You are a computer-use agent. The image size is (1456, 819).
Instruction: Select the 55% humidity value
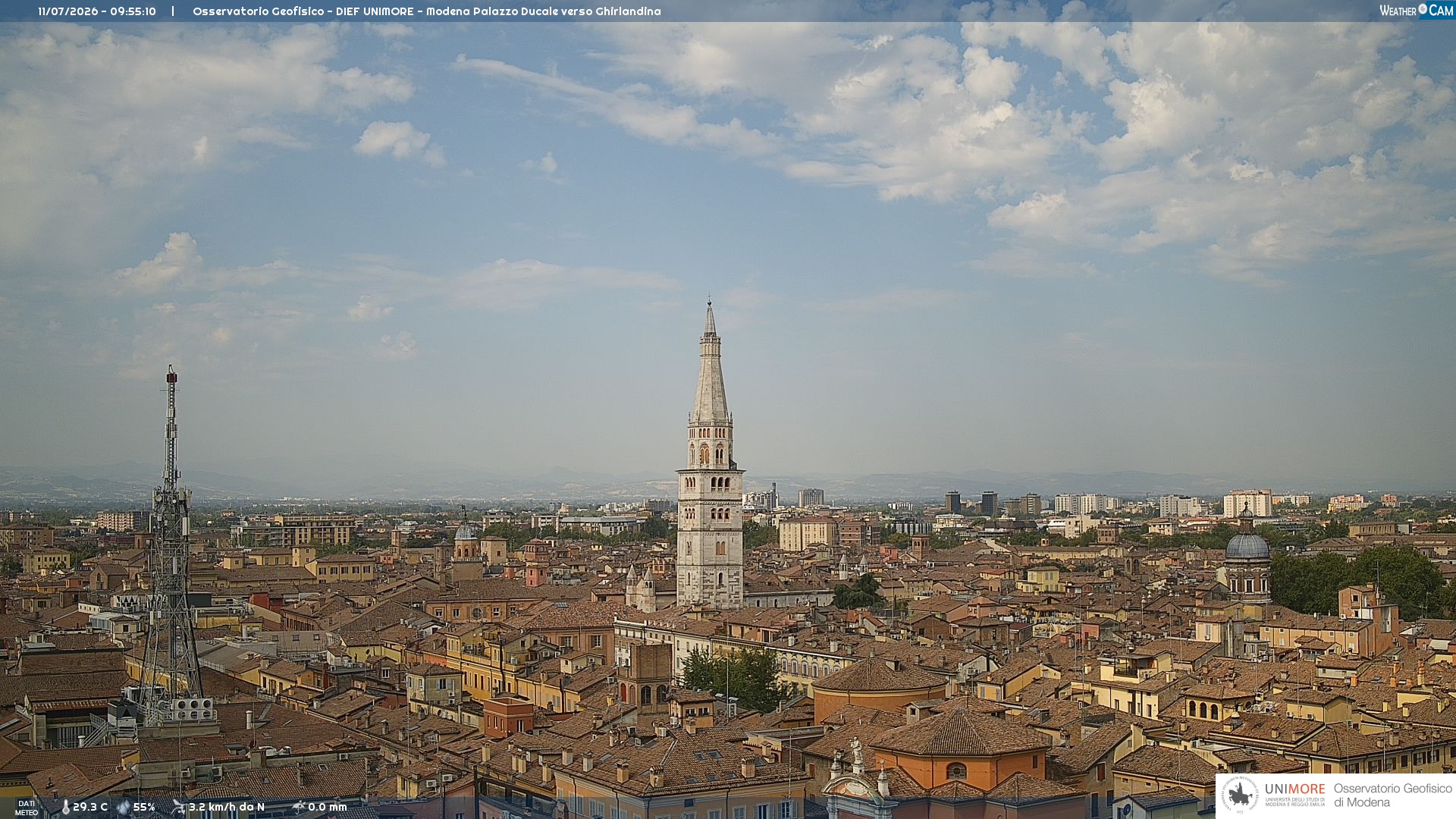click(x=144, y=808)
